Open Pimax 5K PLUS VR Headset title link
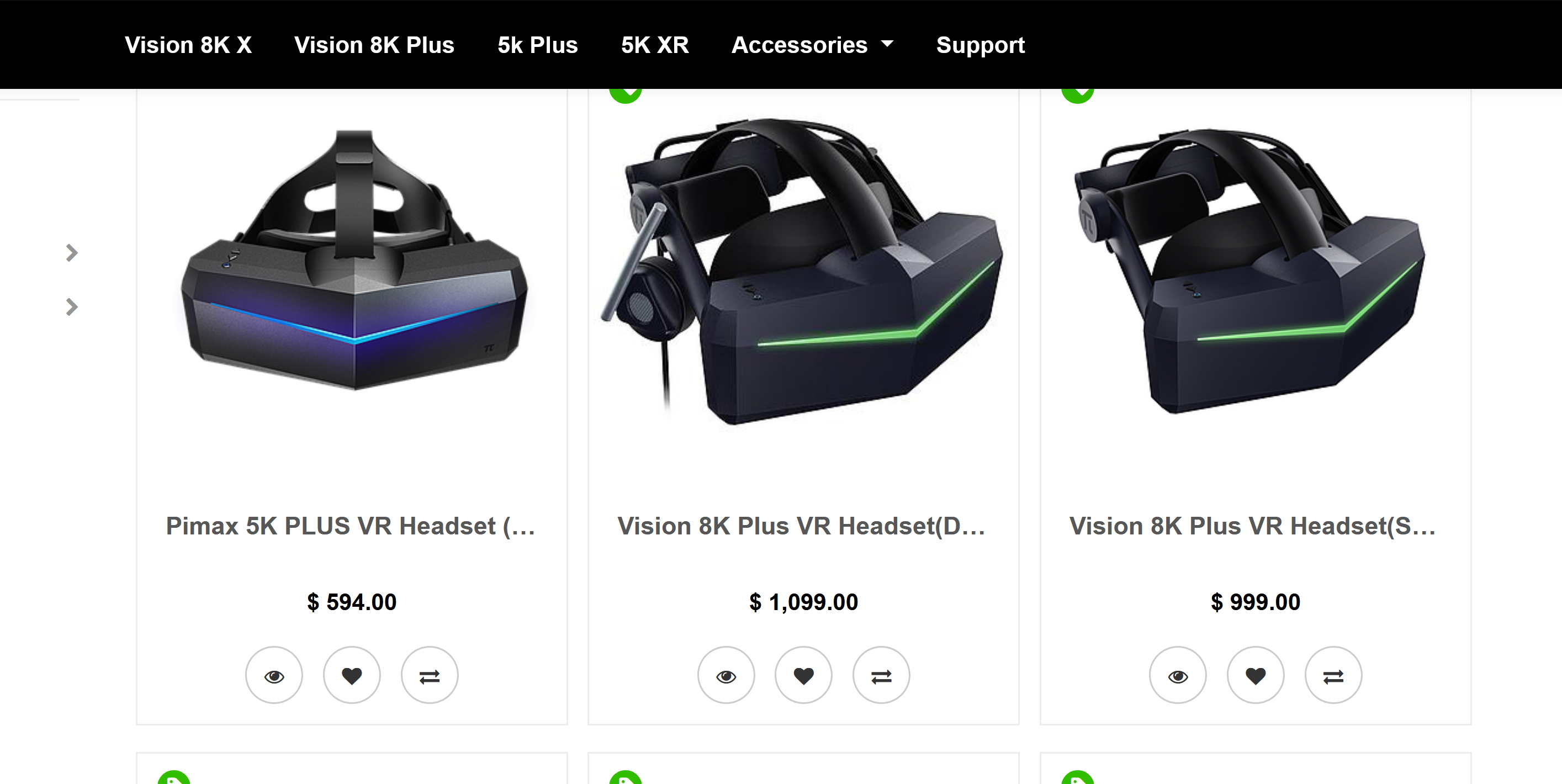The image size is (1562, 784). 351,526
